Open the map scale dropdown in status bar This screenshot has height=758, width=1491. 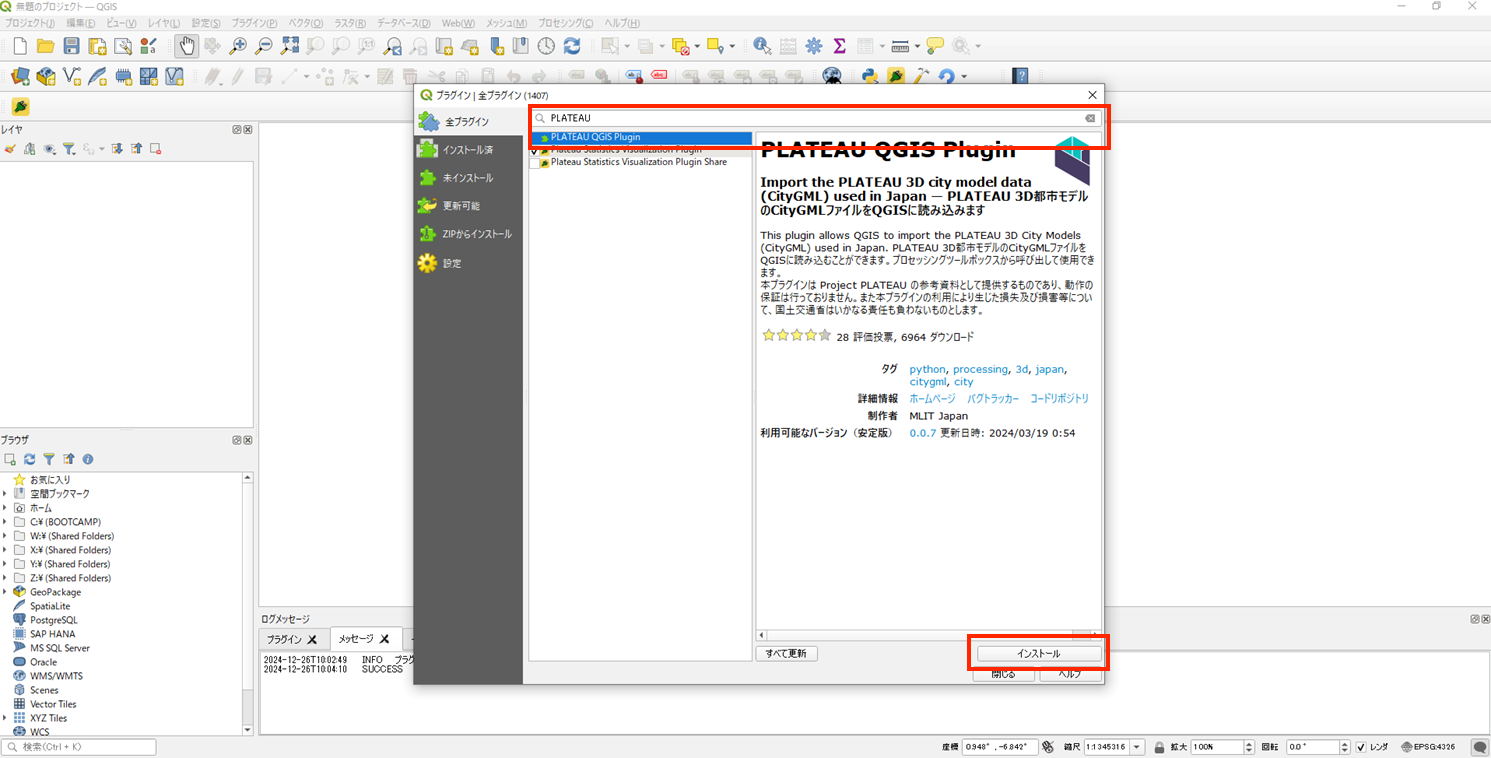click(x=1138, y=747)
